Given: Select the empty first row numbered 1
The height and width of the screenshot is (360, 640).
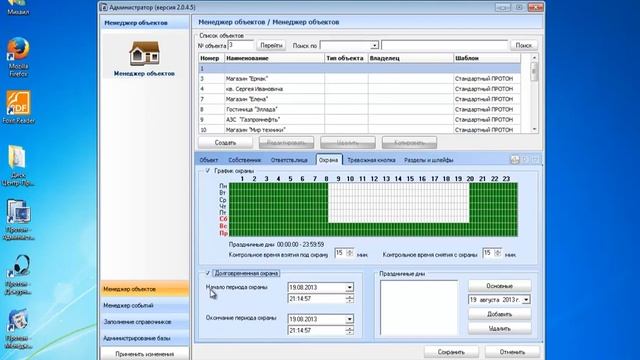Looking at the screenshot, I should [360, 68].
